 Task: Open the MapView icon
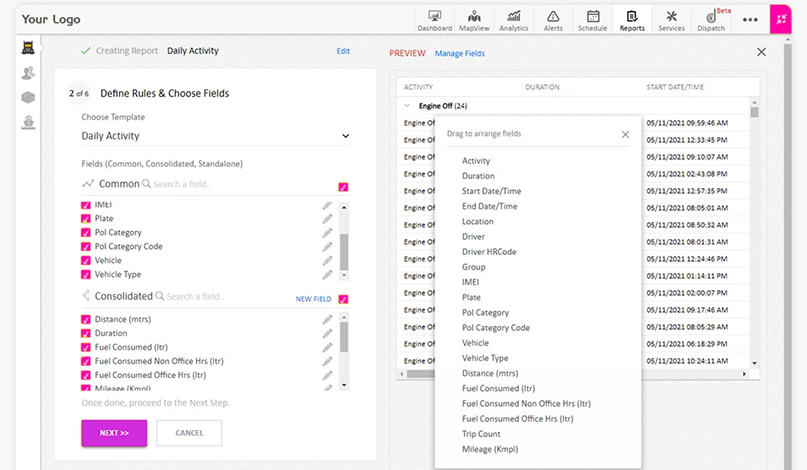tap(474, 19)
